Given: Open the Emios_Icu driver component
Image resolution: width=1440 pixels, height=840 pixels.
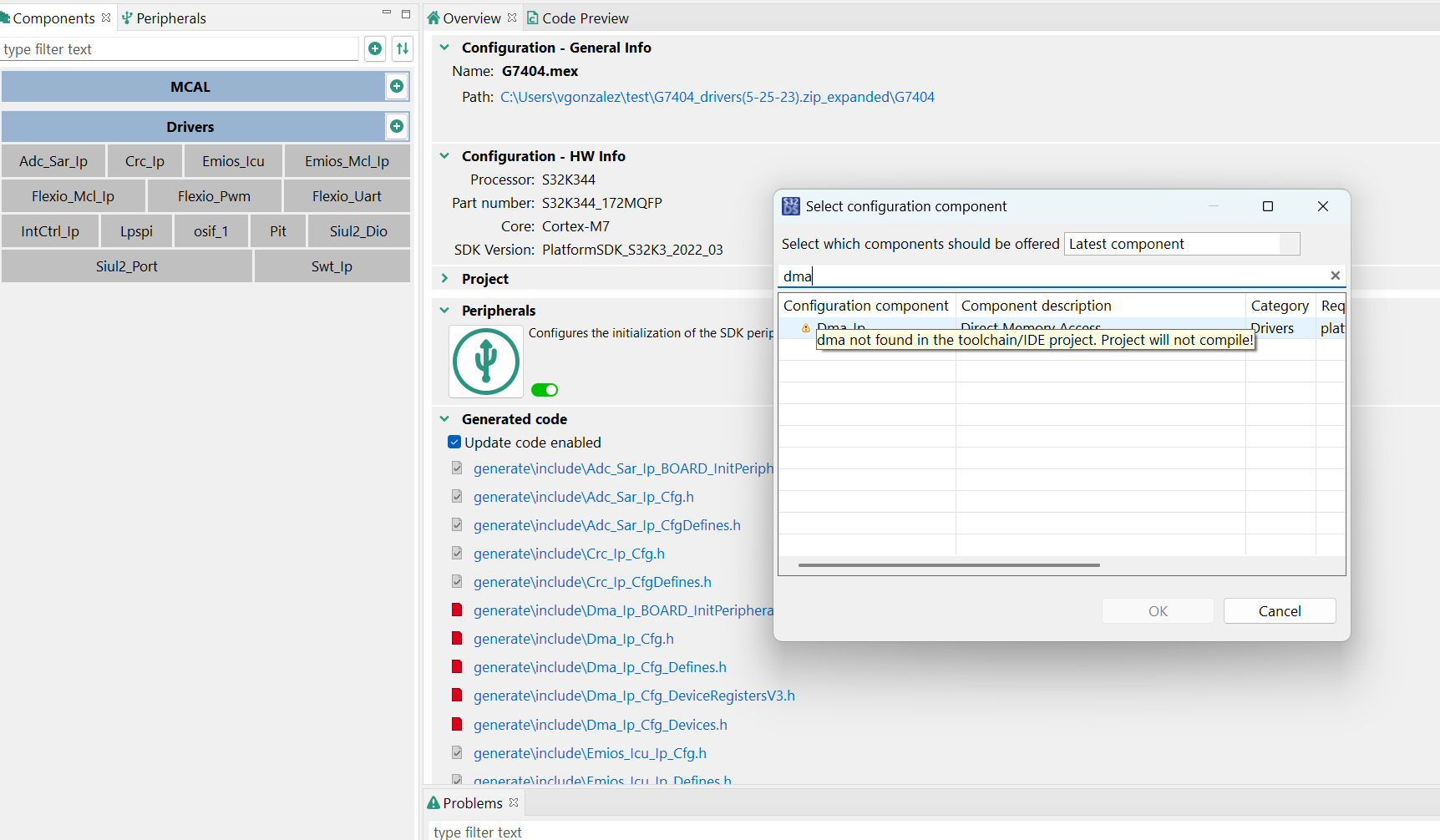Looking at the screenshot, I should pos(233,161).
